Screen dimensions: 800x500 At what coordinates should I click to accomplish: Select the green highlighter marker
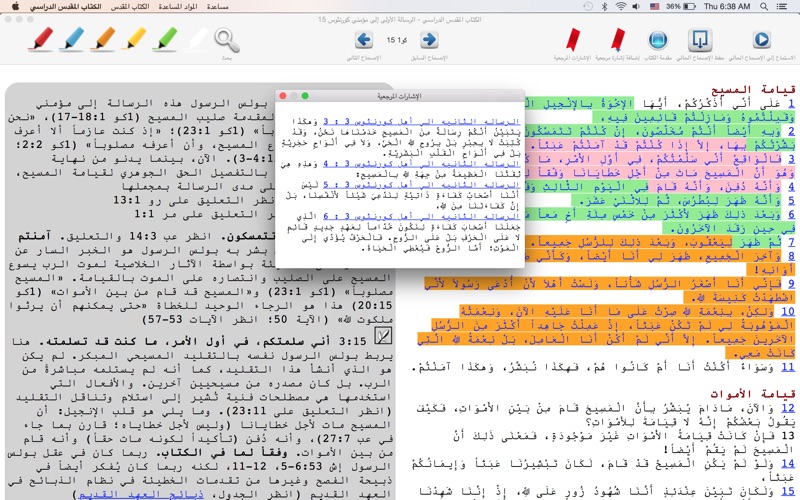(x=165, y=39)
